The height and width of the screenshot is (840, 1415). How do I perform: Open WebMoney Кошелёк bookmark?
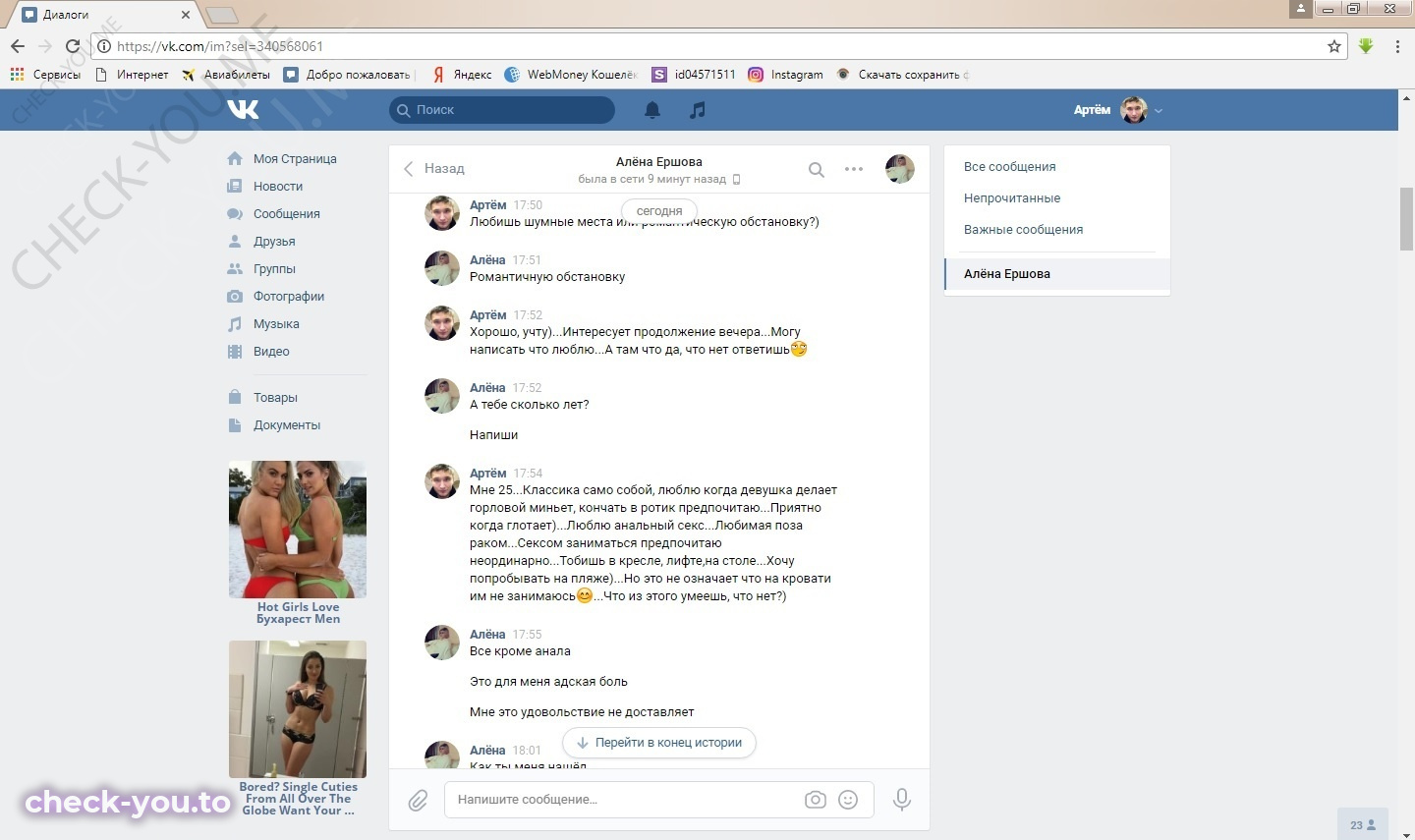(x=570, y=74)
